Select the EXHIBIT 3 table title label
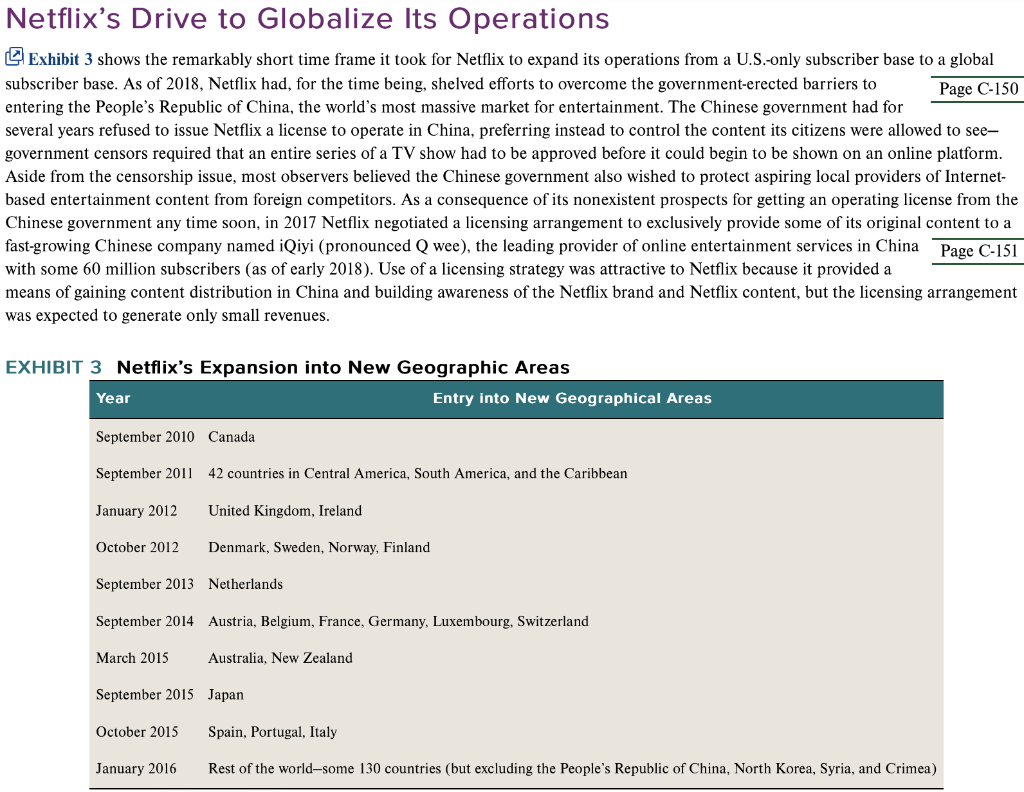The width and height of the screenshot is (1024, 792). pyautogui.click(x=54, y=368)
